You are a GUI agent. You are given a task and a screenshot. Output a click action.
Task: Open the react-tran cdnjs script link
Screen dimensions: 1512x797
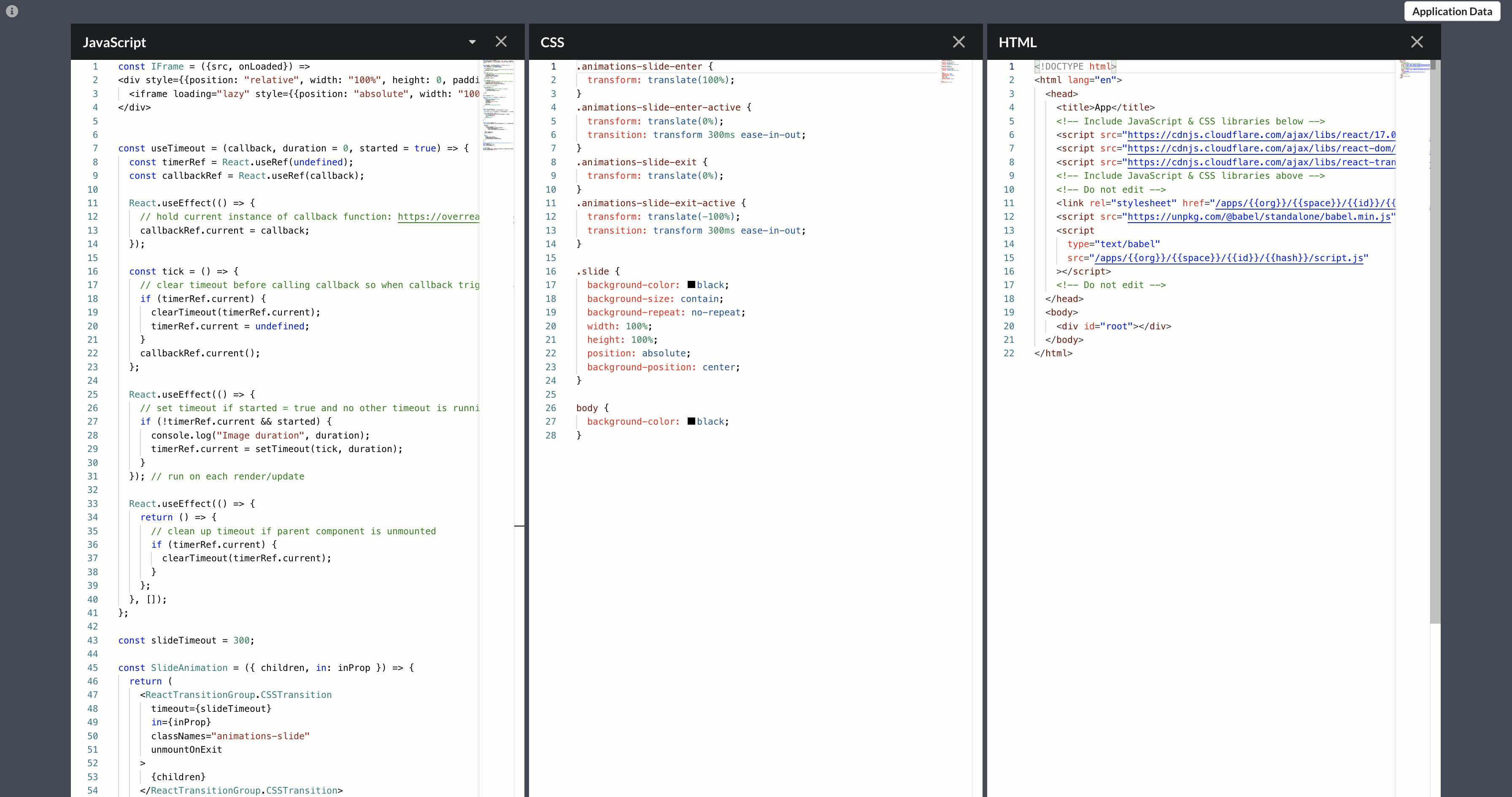[1261, 162]
